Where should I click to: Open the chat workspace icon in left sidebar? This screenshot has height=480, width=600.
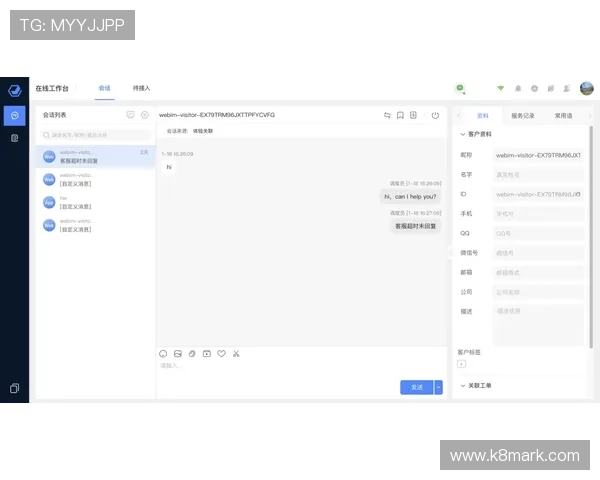click(14, 115)
